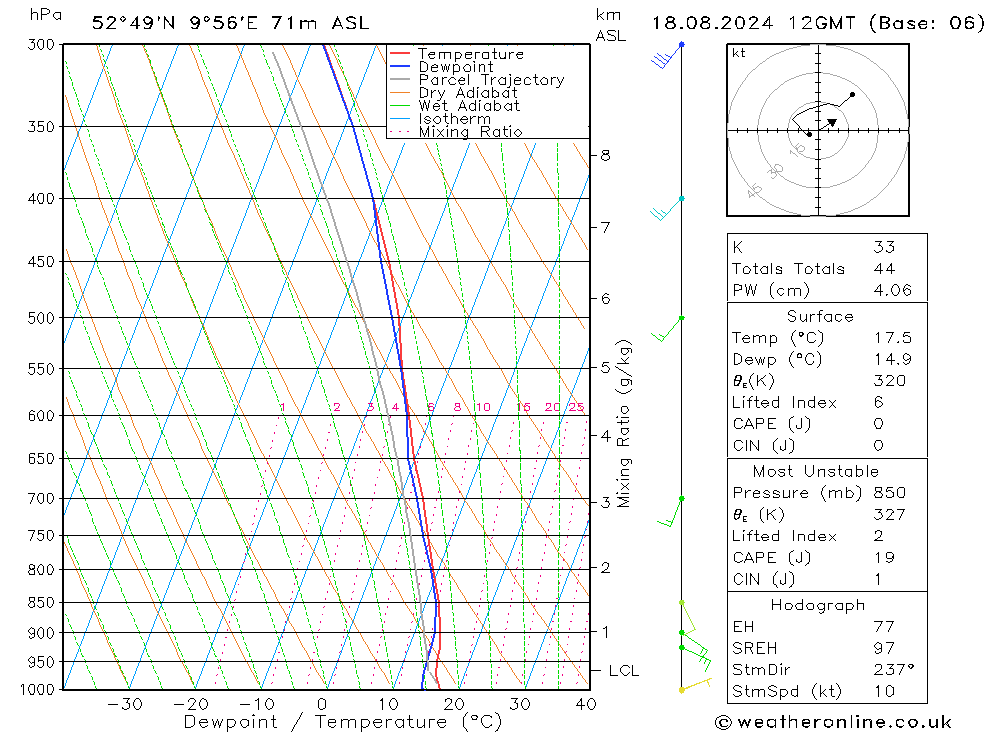Click the red Temperature legend line
This screenshot has width=1000, height=733.
click(x=400, y=54)
